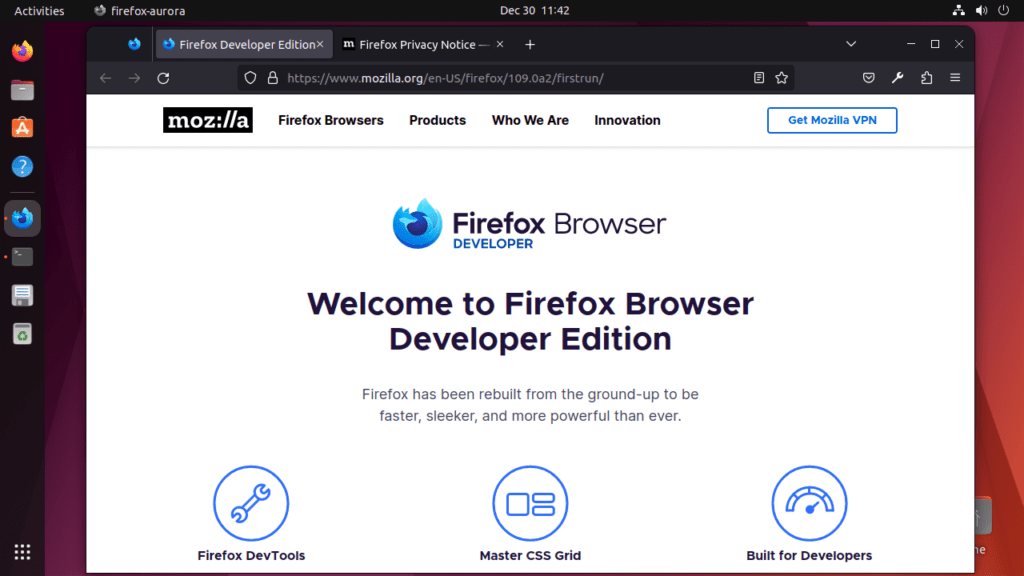Viewport: 1024px width, 576px height.
Task: Click the Get Mozilla VPN button
Action: (x=831, y=120)
